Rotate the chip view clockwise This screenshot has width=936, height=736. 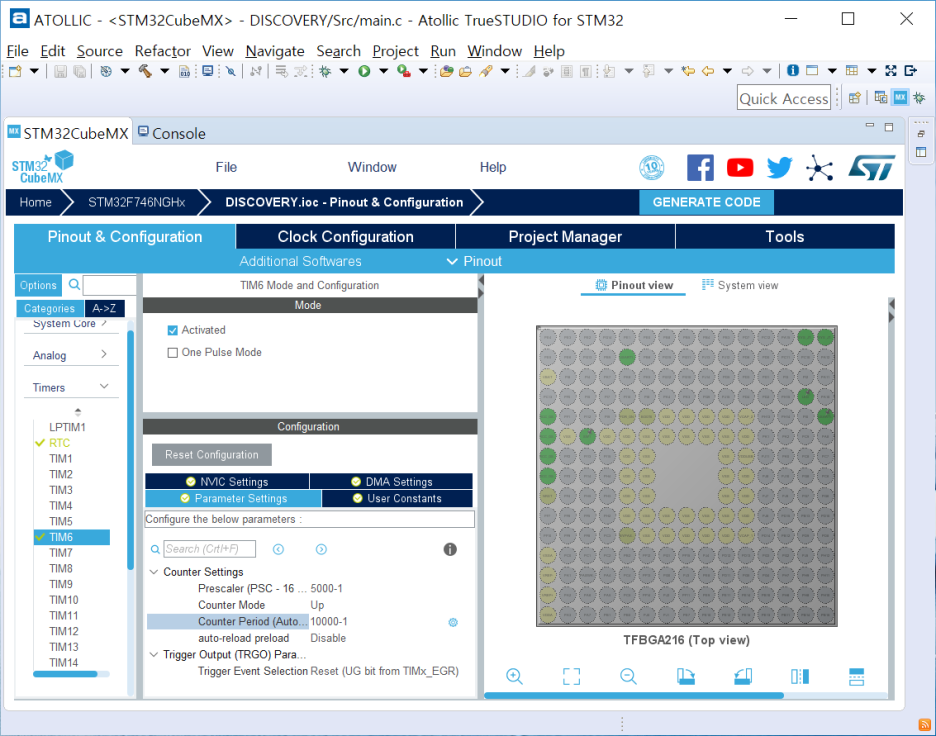click(685, 676)
